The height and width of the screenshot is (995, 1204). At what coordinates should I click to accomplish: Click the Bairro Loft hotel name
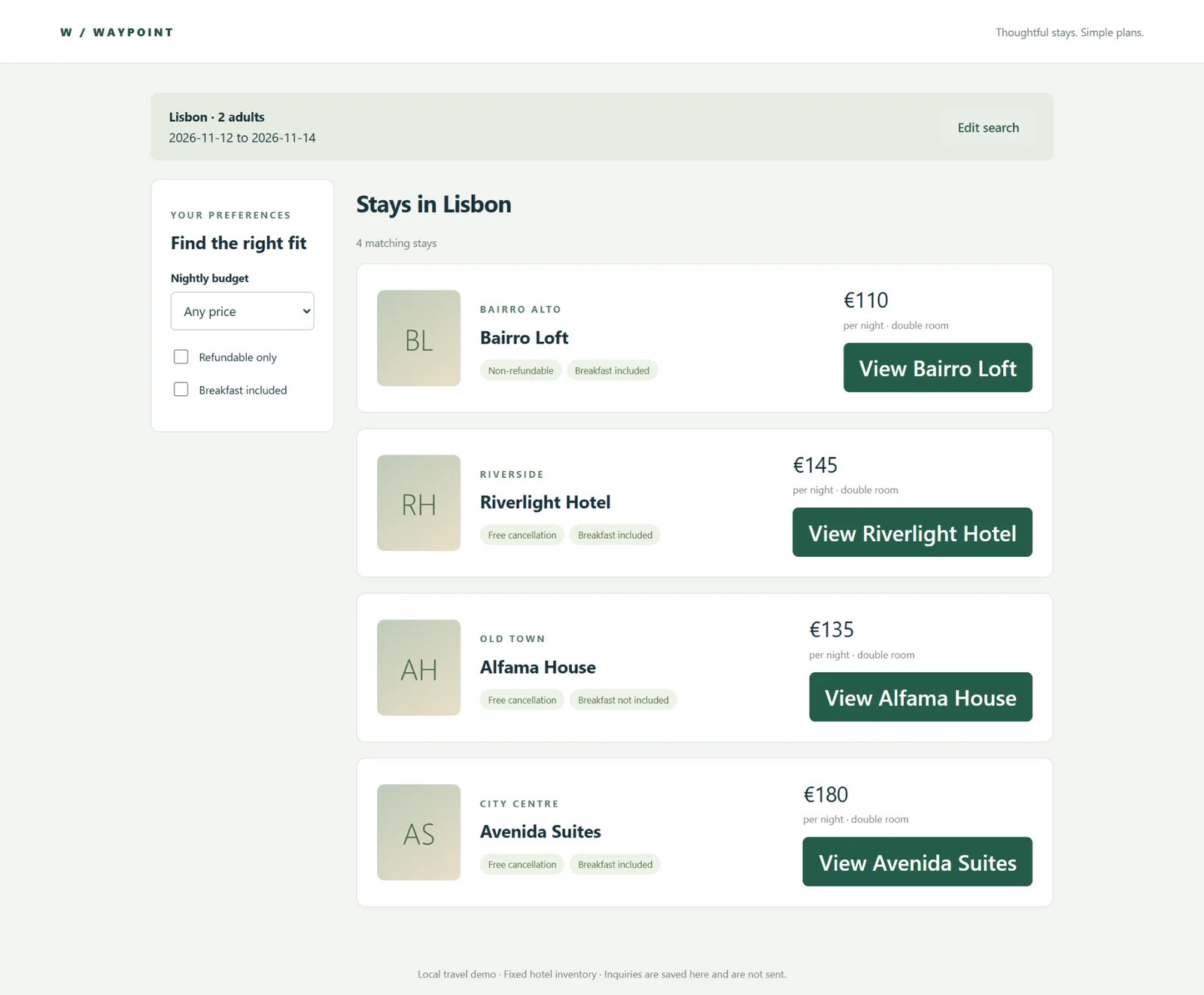click(x=524, y=337)
